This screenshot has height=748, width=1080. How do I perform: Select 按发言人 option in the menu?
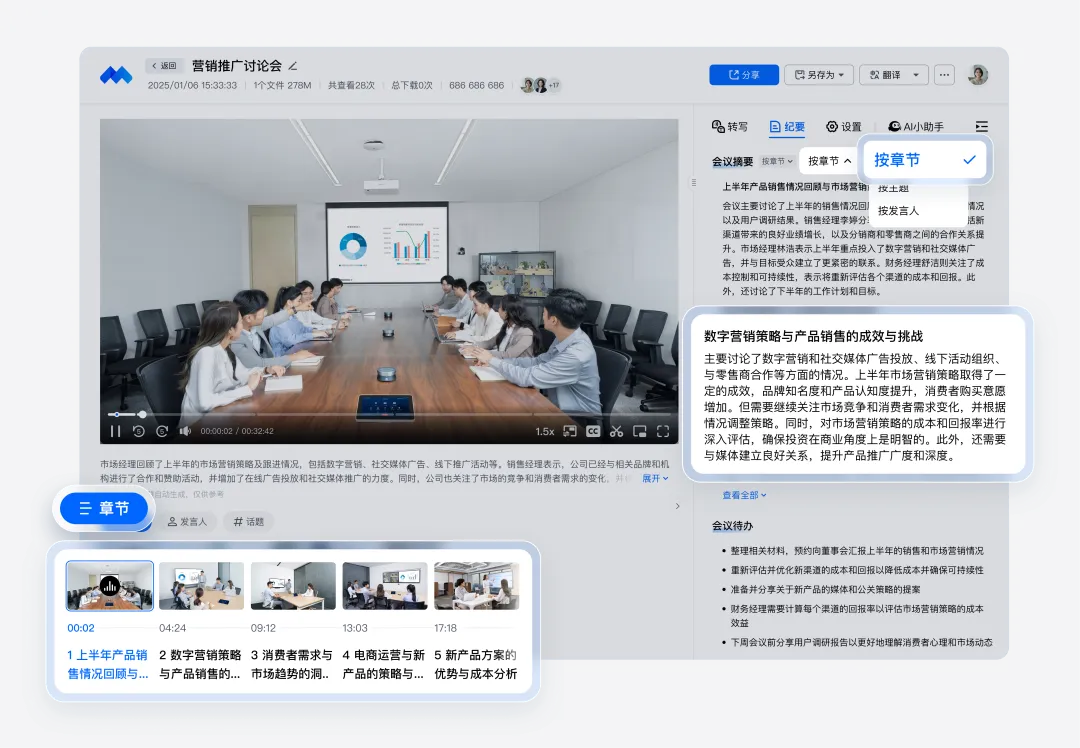coord(898,211)
